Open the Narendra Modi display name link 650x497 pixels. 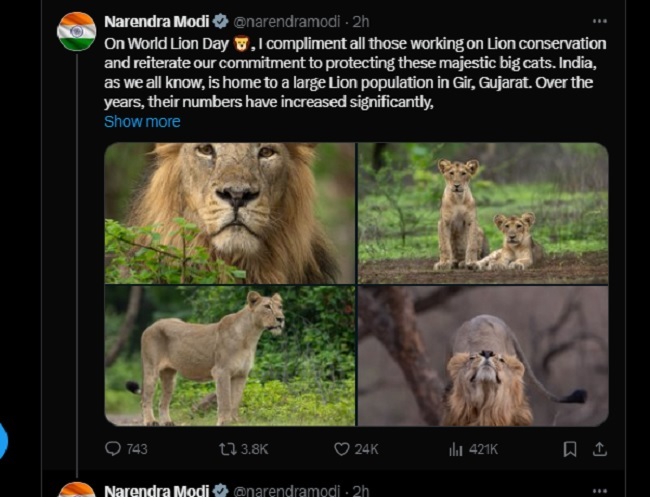[x=157, y=20]
